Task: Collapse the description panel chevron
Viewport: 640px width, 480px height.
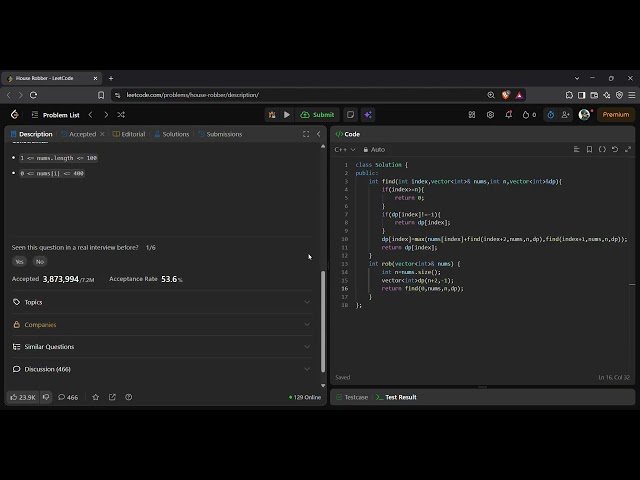Action: 318,134
